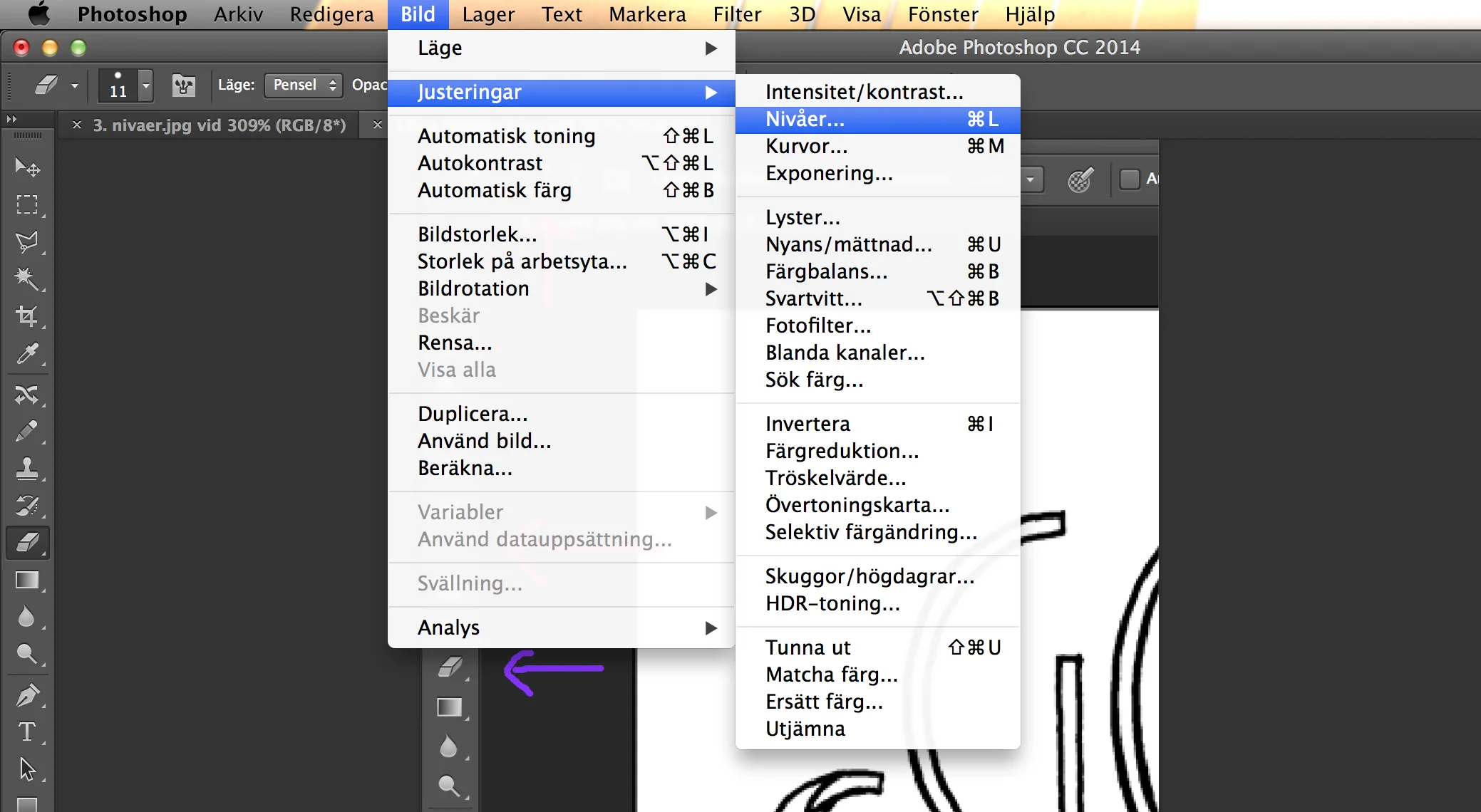This screenshot has width=1481, height=812.
Task: Open the Fönster menu
Action: point(943,14)
